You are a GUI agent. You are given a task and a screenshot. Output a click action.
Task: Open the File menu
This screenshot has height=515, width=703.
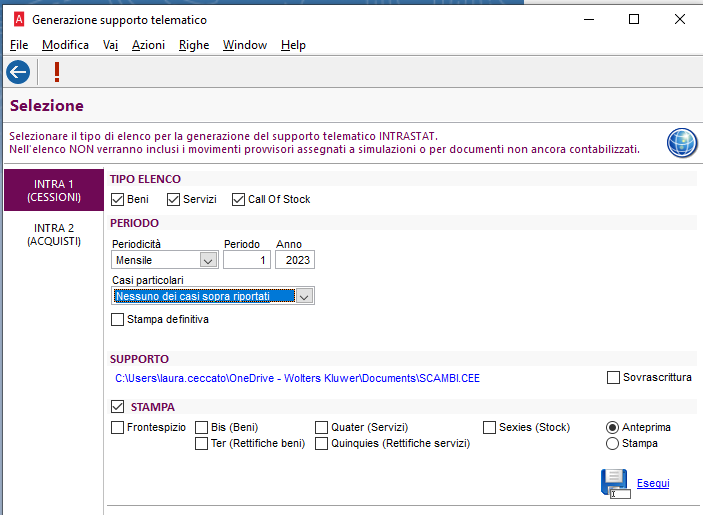pyautogui.click(x=19, y=45)
